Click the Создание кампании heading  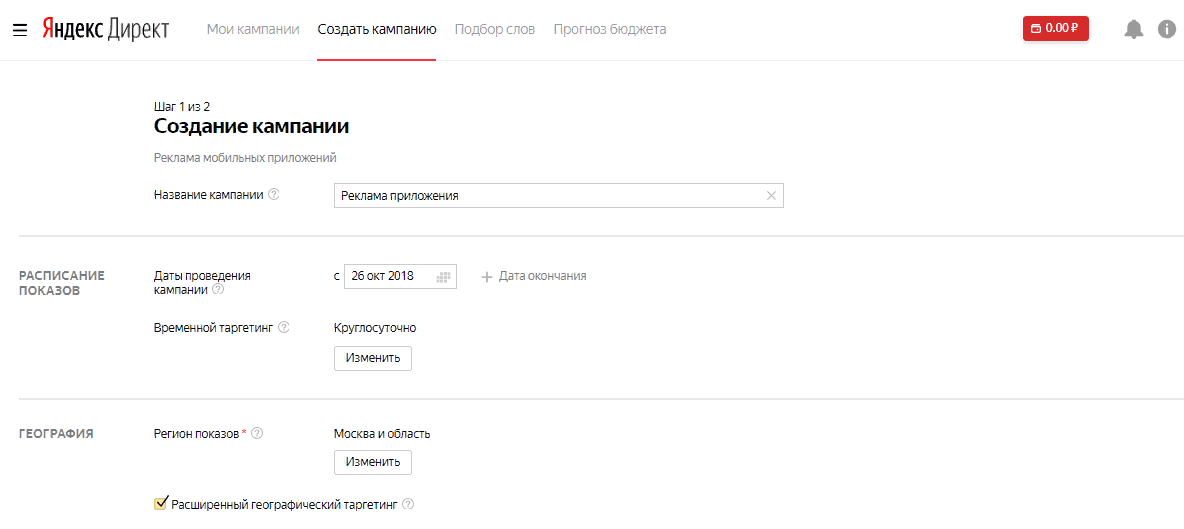pos(251,126)
